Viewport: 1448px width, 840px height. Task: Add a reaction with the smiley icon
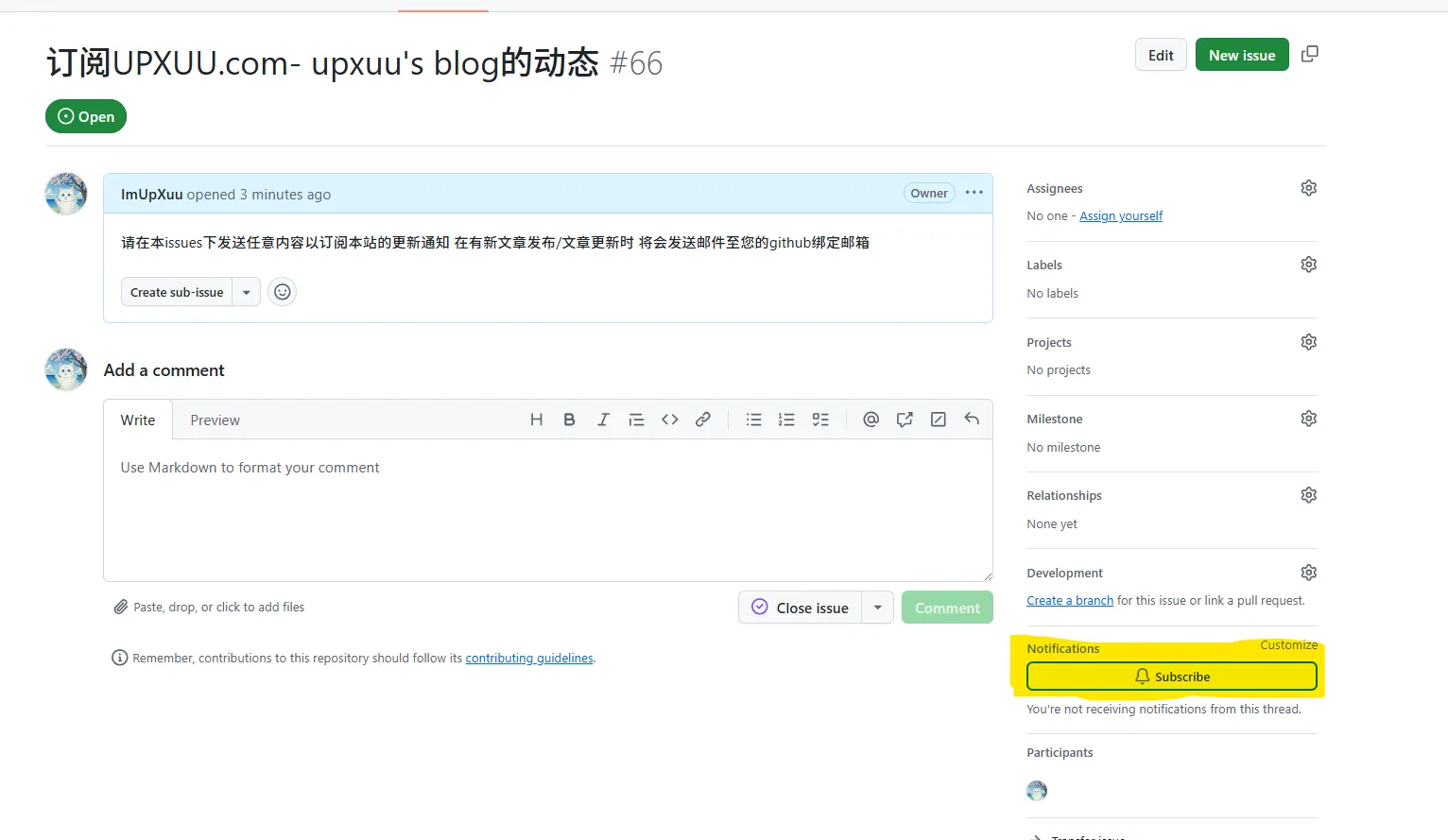tap(282, 292)
